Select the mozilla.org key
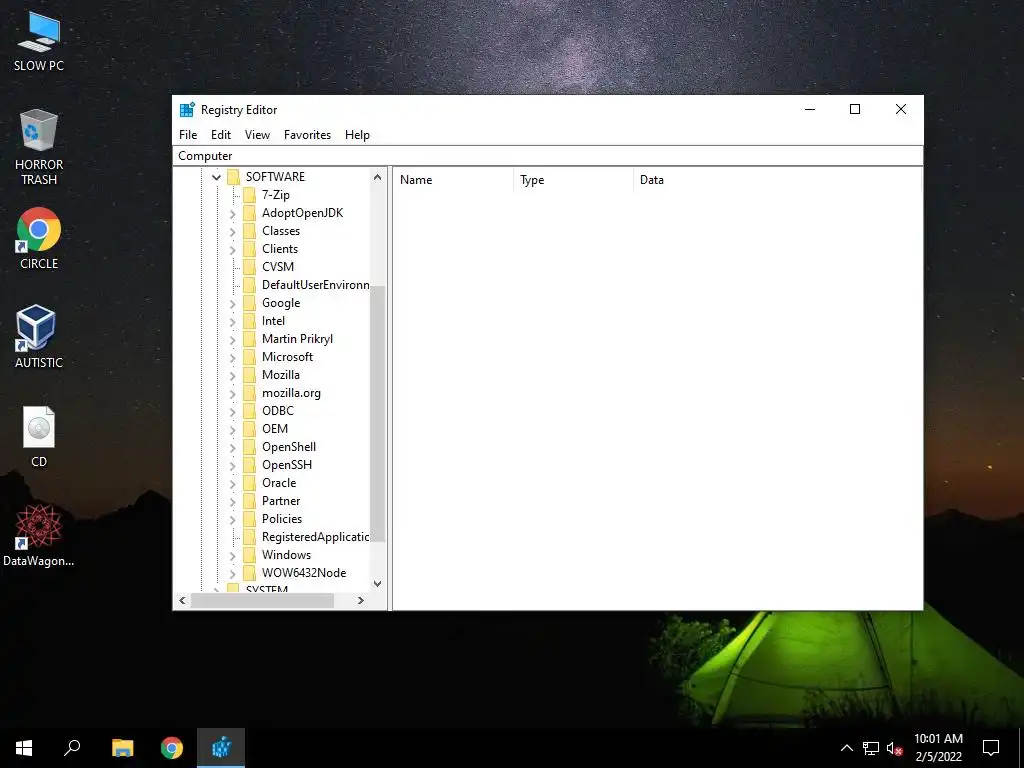 tap(291, 392)
